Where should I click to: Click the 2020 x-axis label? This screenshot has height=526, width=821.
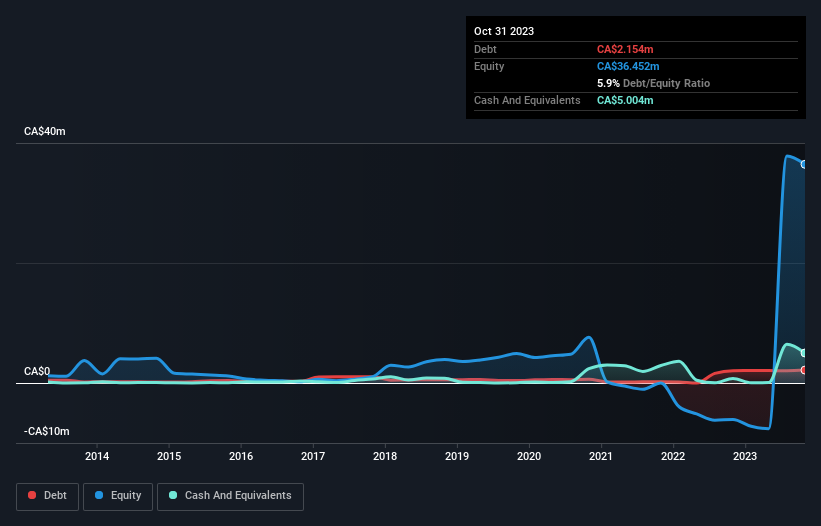529,456
